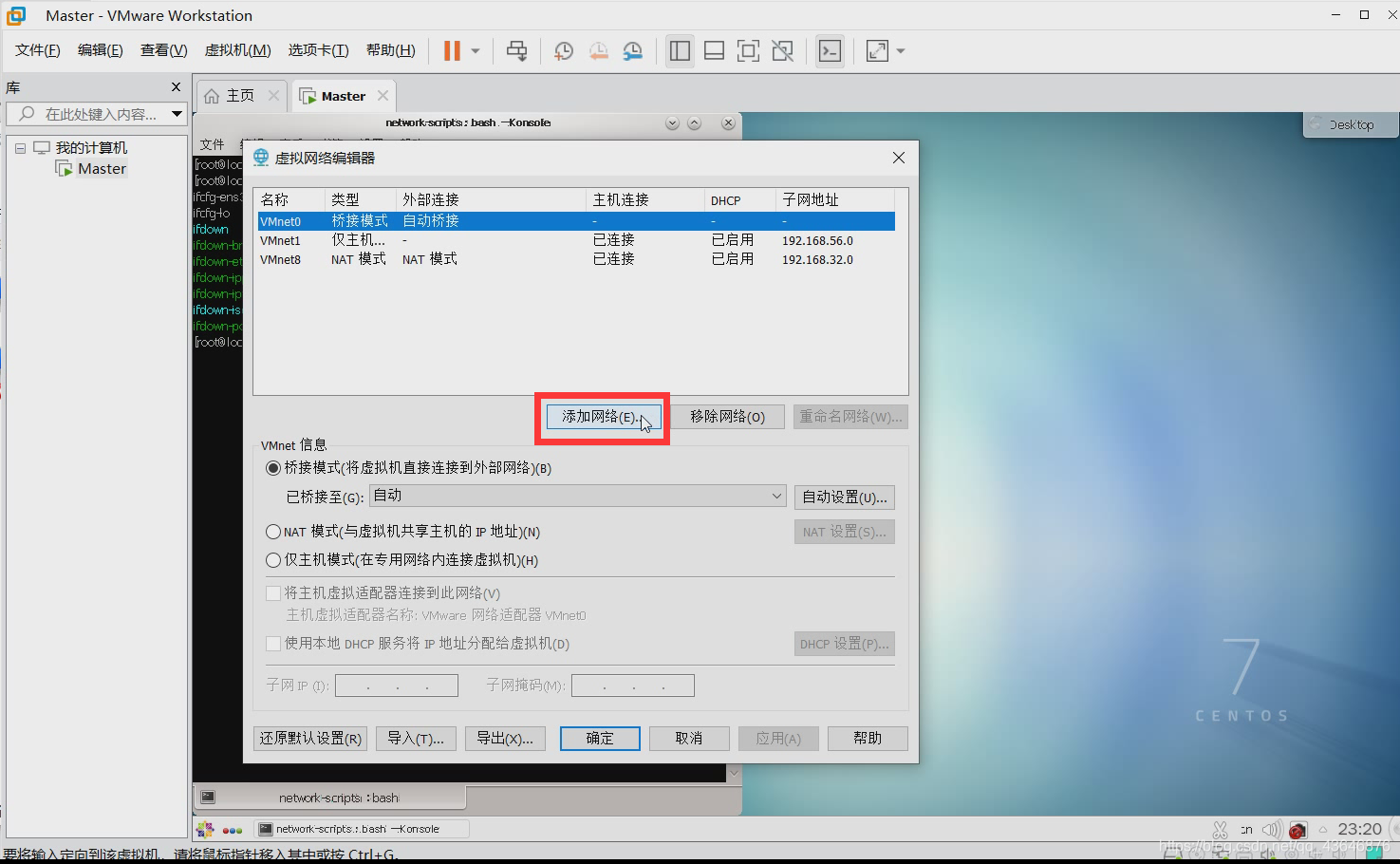Click the send Ctrl+Alt+Del icon
Screen dimensions: 1400x864
517,51
